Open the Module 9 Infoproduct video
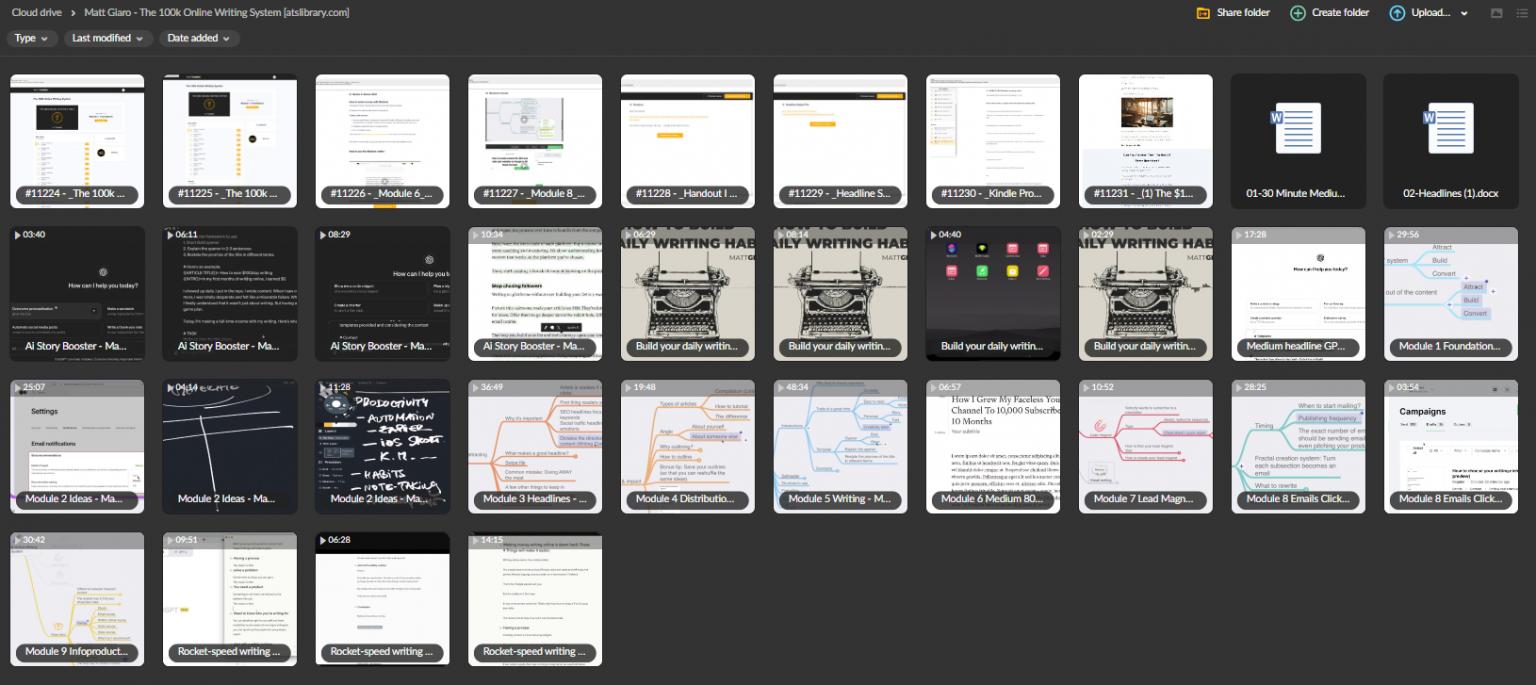 click(x=77, y=599)
